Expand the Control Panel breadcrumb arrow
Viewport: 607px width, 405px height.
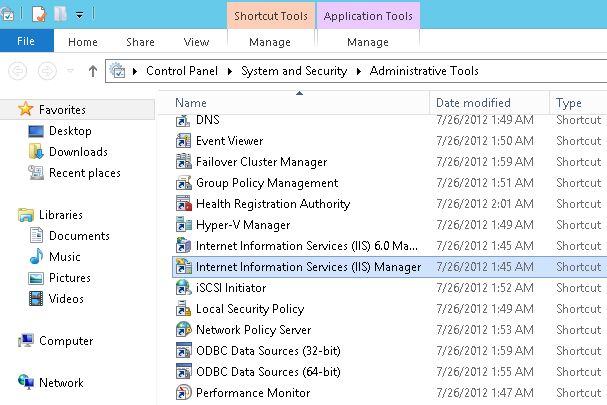pos(230,71)
